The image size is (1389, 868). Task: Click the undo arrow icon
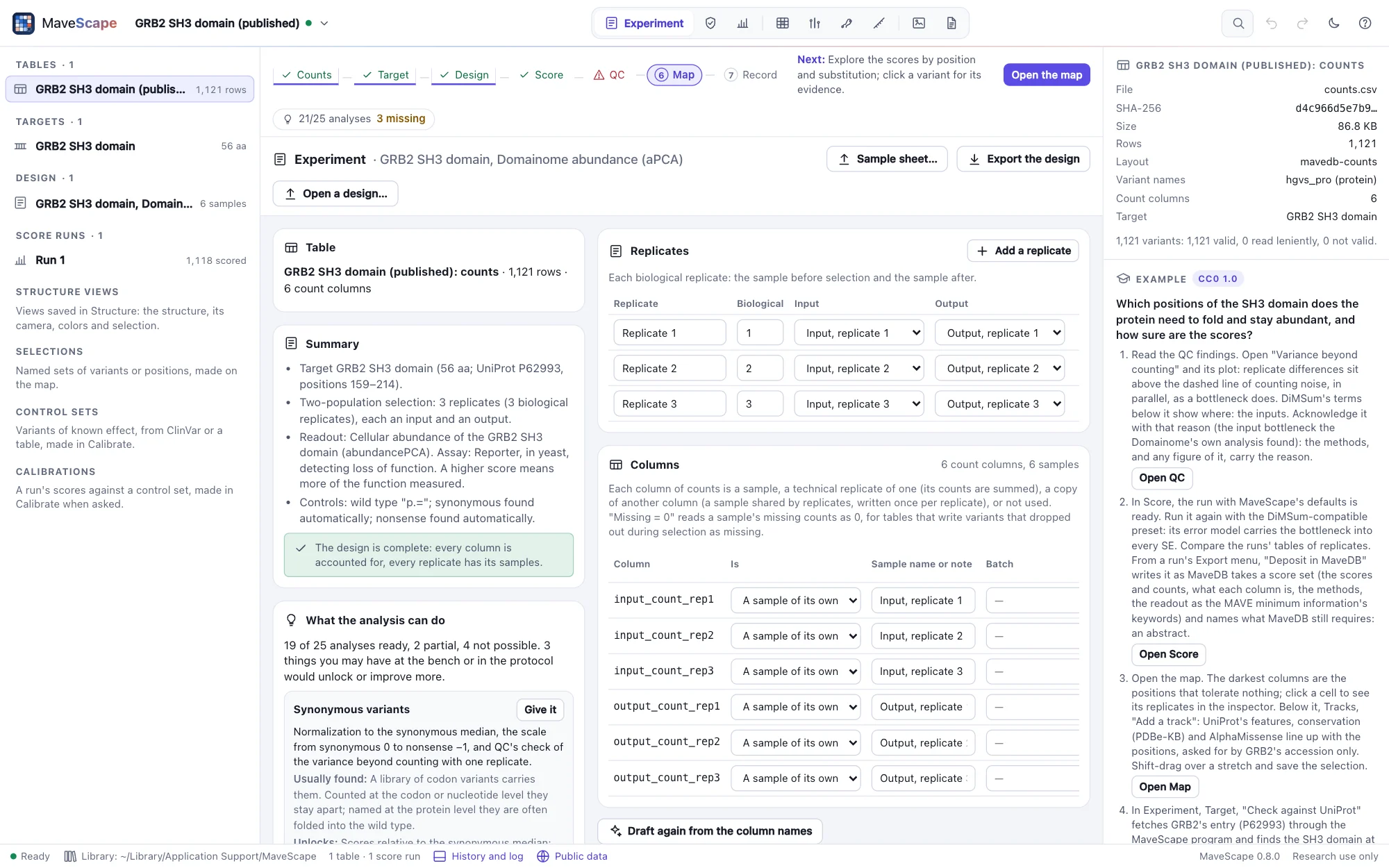click(x=1271, y=23)
